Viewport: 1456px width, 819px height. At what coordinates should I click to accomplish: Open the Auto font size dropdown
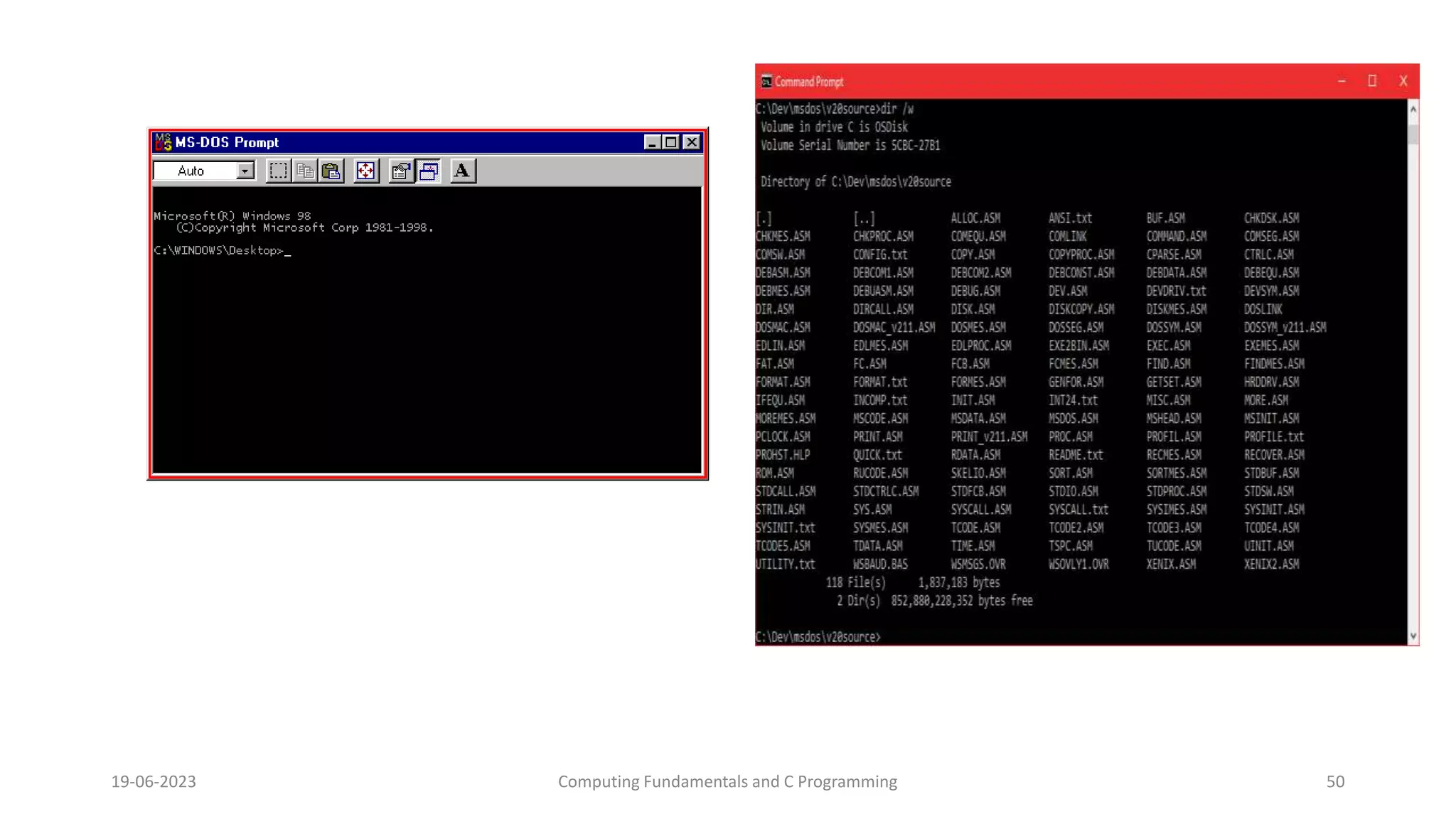(245, 171)
